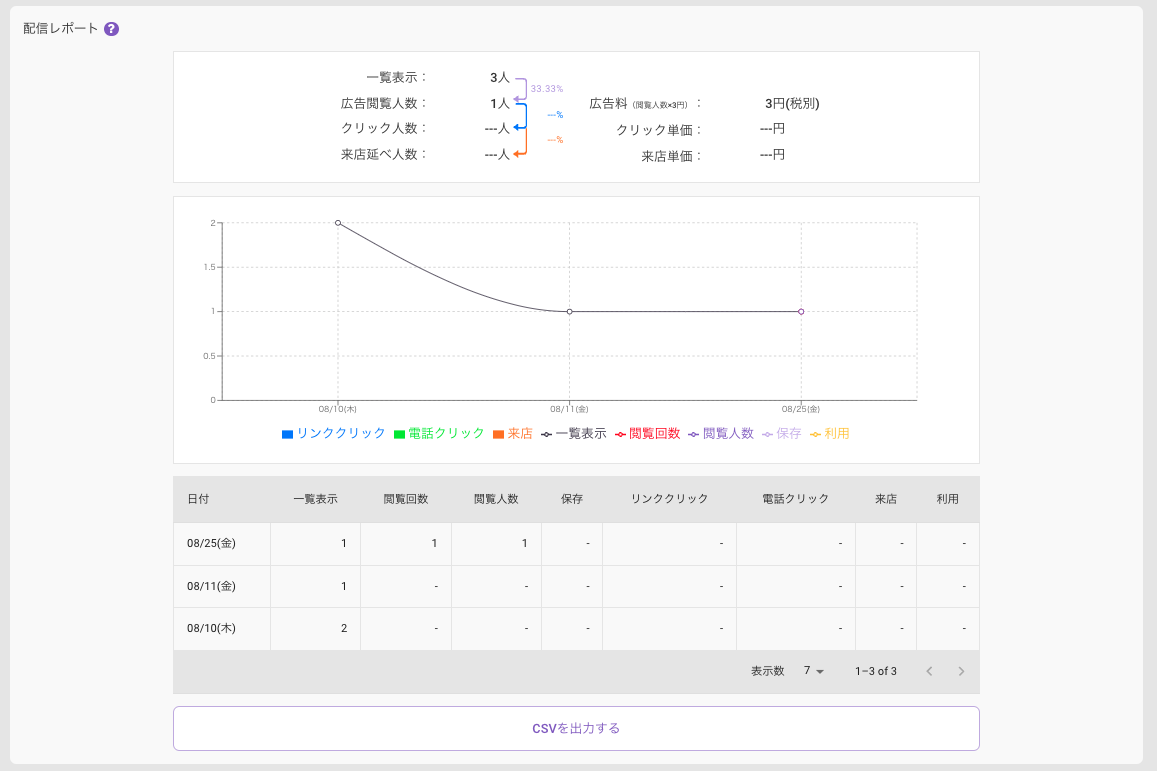The image size is (1157, 771).
Task: Click the 3人 一覧表示 summary value
Action: tap(500, 77)
